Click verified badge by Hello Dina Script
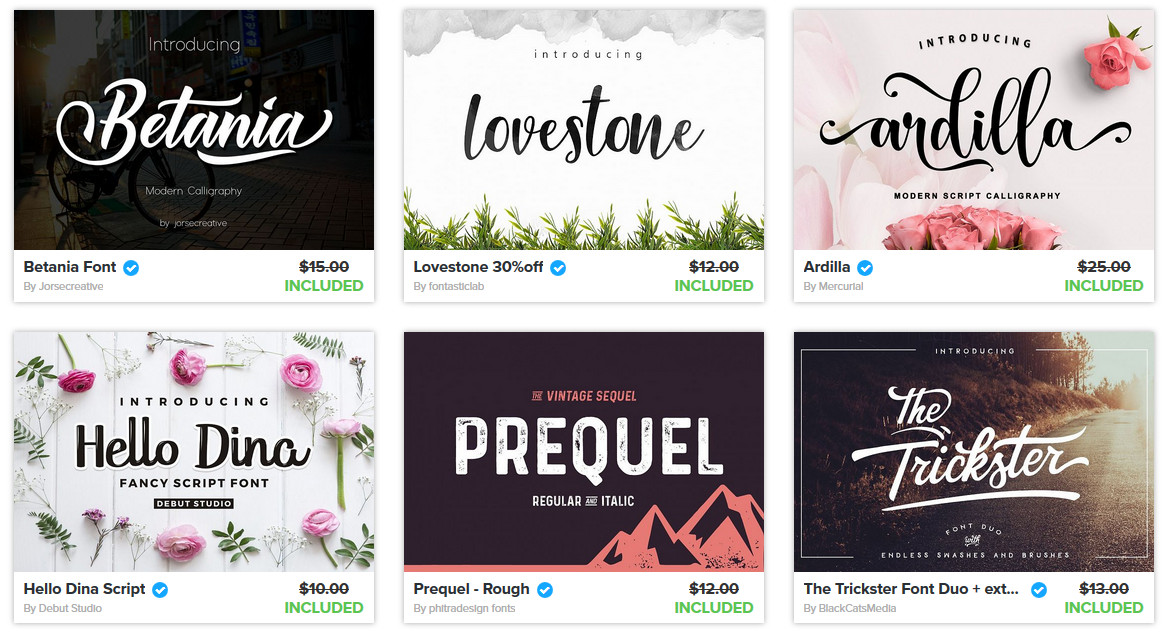 pyautogui.click(x=160, y=590)
